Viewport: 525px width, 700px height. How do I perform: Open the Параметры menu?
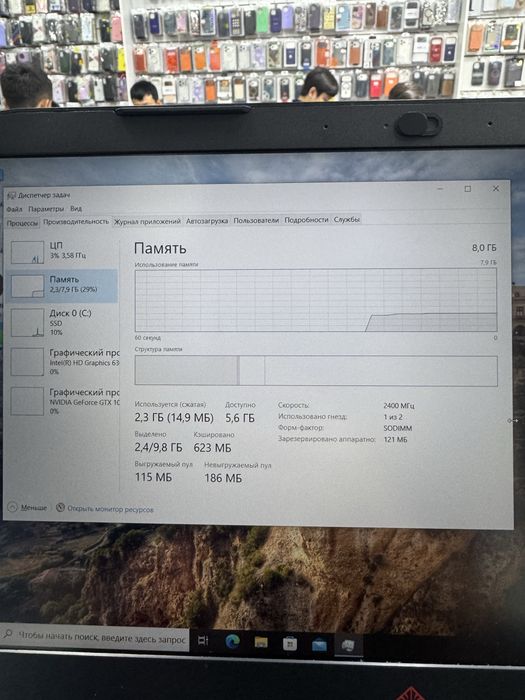46,208
